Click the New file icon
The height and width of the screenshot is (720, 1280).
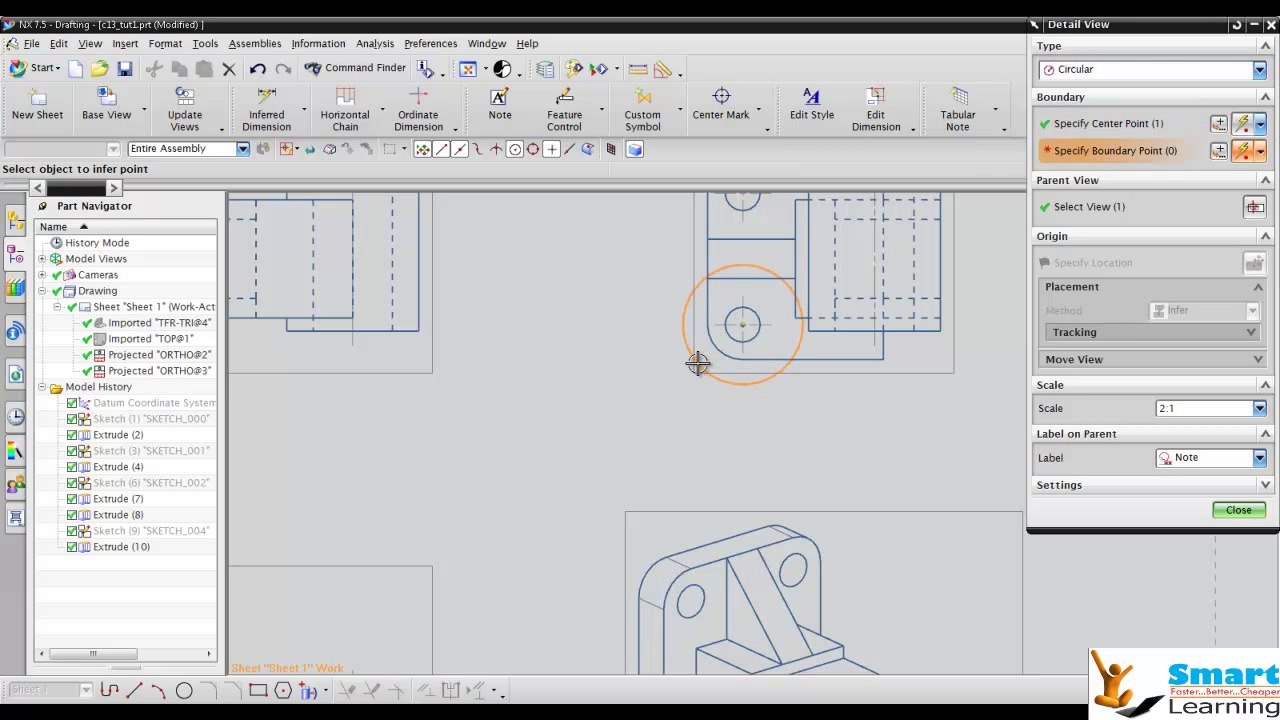pos(75,69)
